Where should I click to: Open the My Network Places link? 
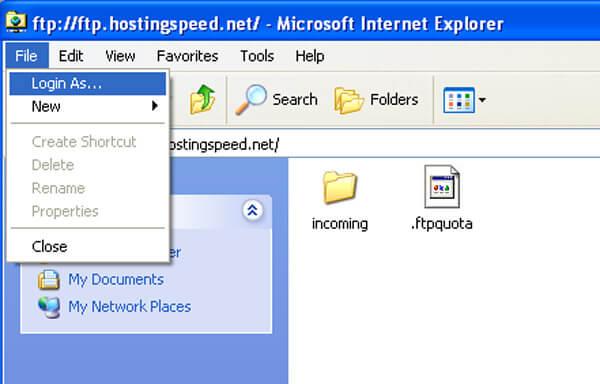point(129,307)
